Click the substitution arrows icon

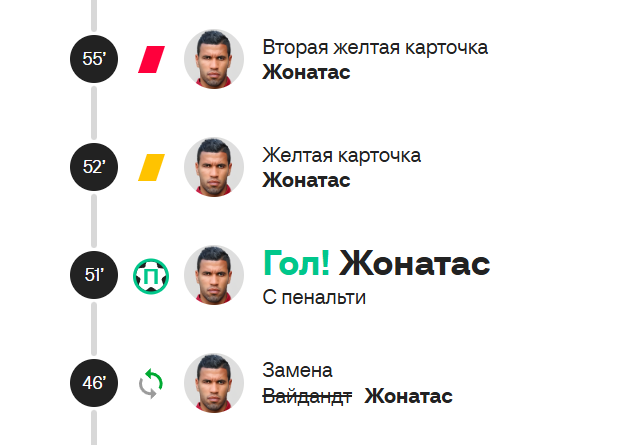pos(151,383)
